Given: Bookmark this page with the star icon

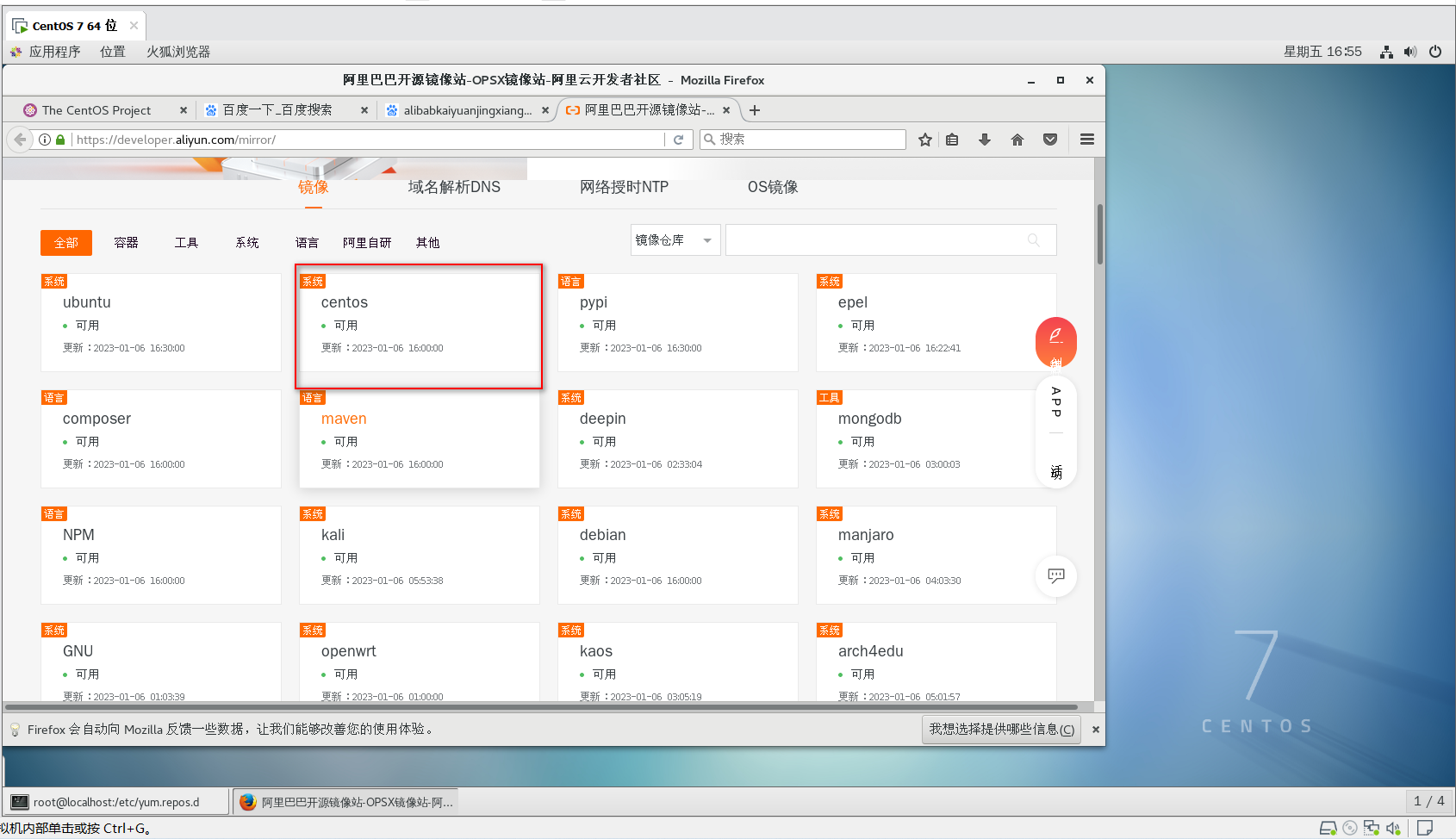Looking at the screenshot, I should click(925, 140).
